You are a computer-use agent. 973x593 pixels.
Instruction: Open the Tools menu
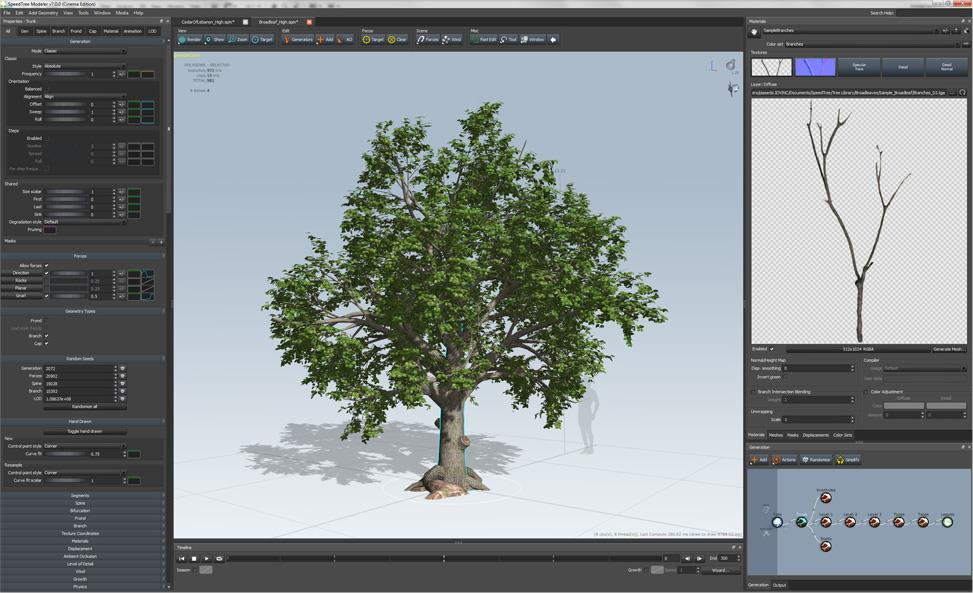click(x=83, y=12)
